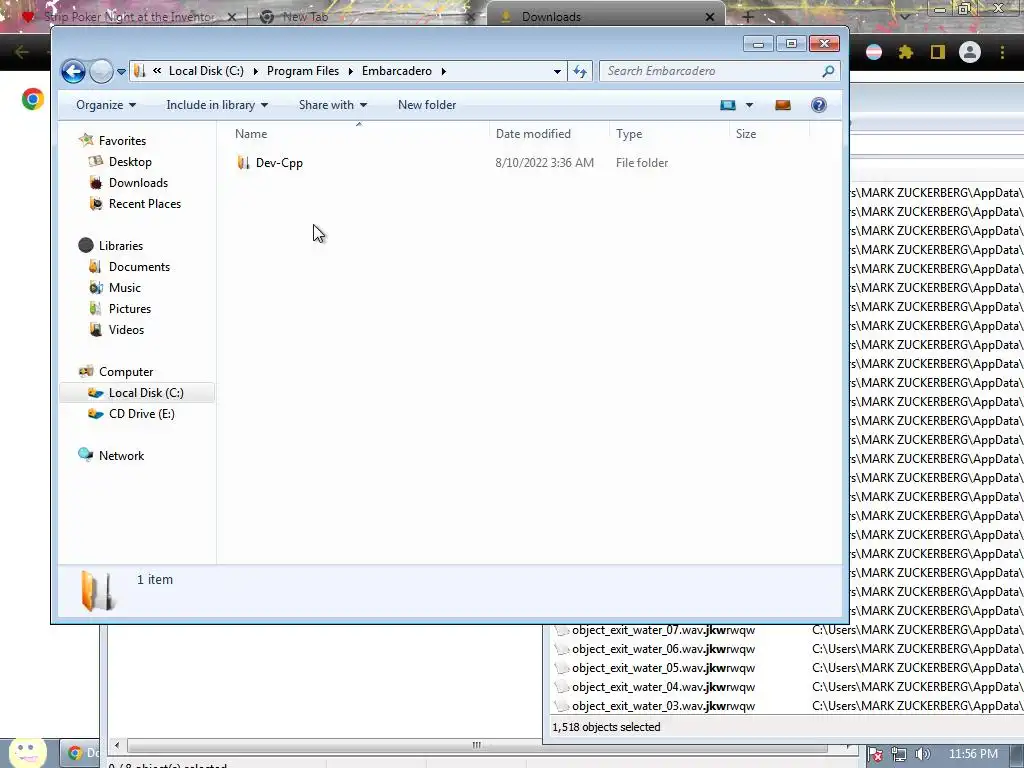Select Program Files in address breadcrumb

tap(303, 71)
